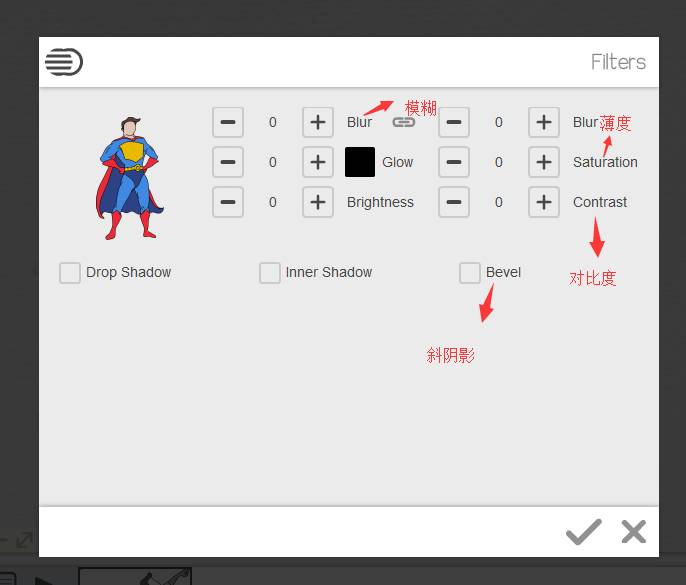The height and width of the screenshot is (585, 686).
Task: Click the Filters dialog title
Action: tap(618, 62)
